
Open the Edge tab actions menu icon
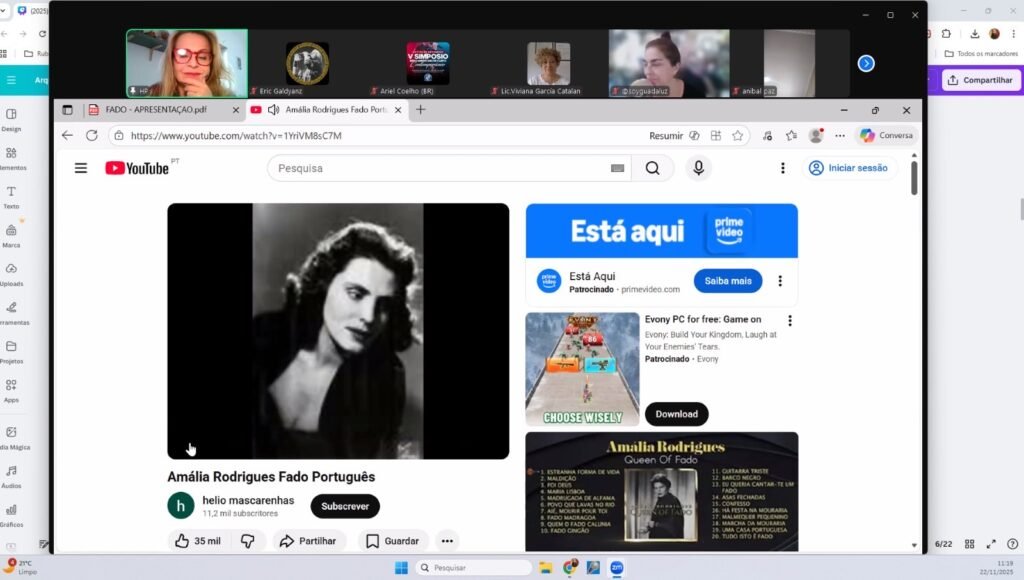(67, 110)
